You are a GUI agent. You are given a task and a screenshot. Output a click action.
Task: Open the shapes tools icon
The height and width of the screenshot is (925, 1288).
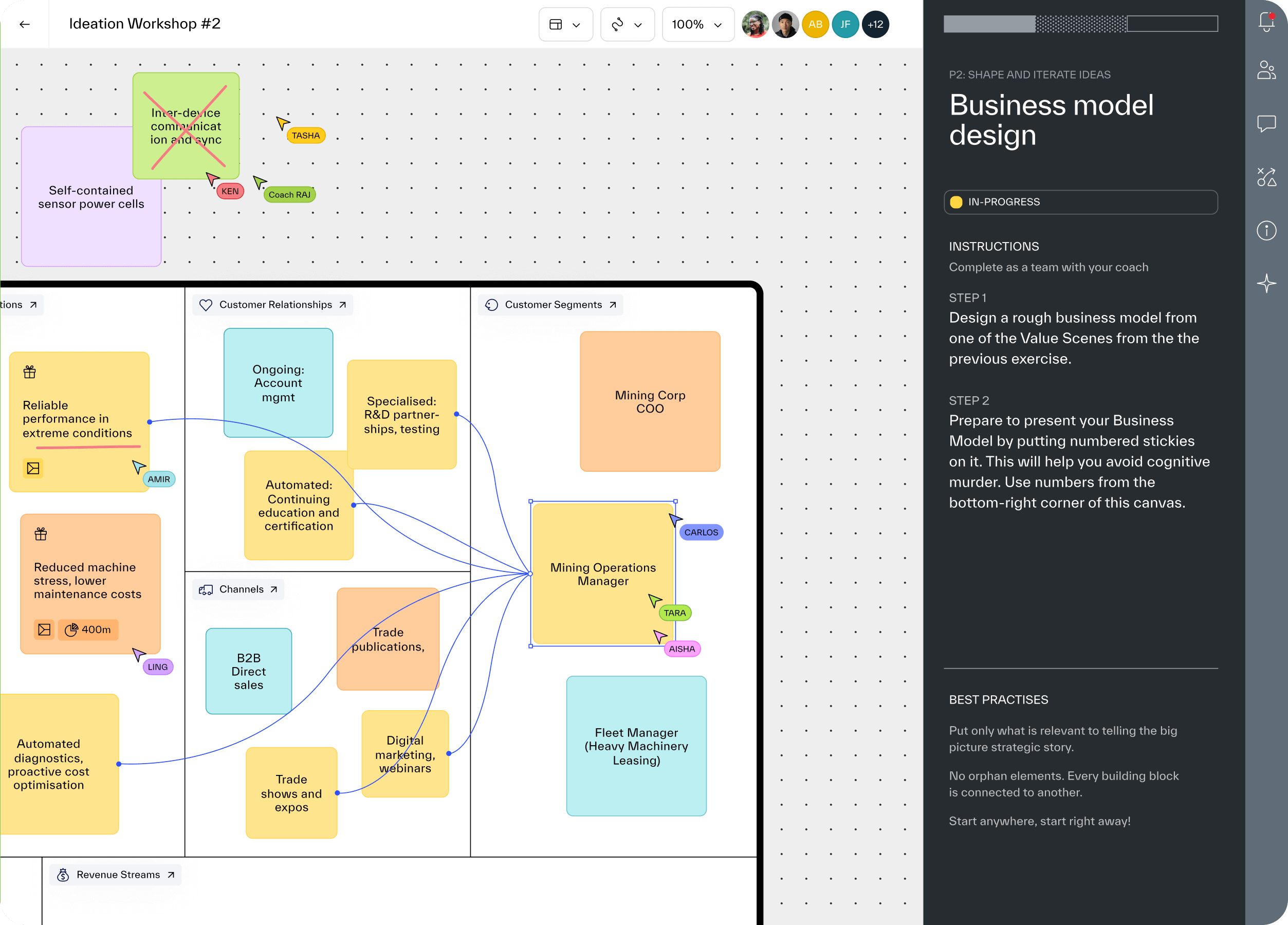click(x=1266, y=177)
